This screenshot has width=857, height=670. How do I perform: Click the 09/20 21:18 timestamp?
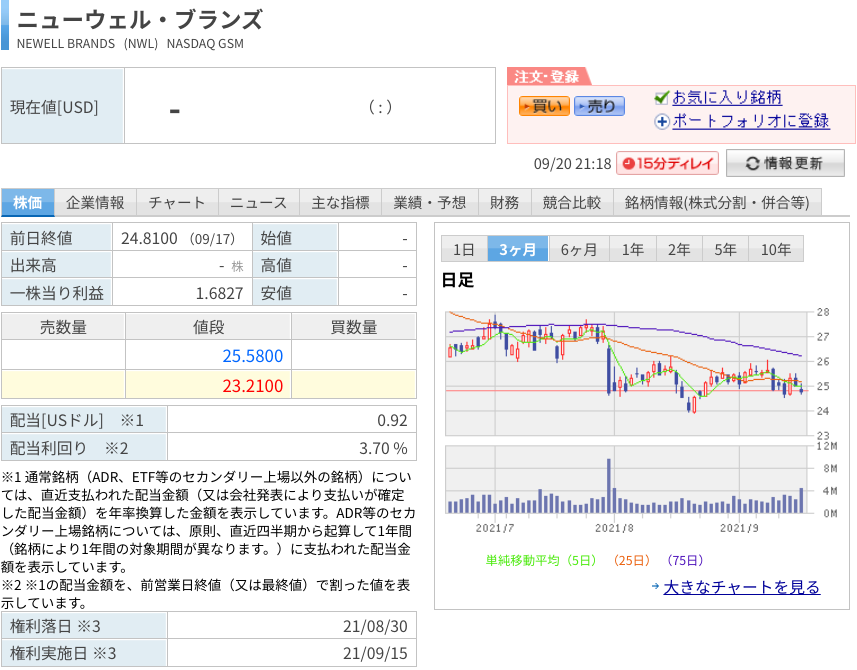(572, 164)
